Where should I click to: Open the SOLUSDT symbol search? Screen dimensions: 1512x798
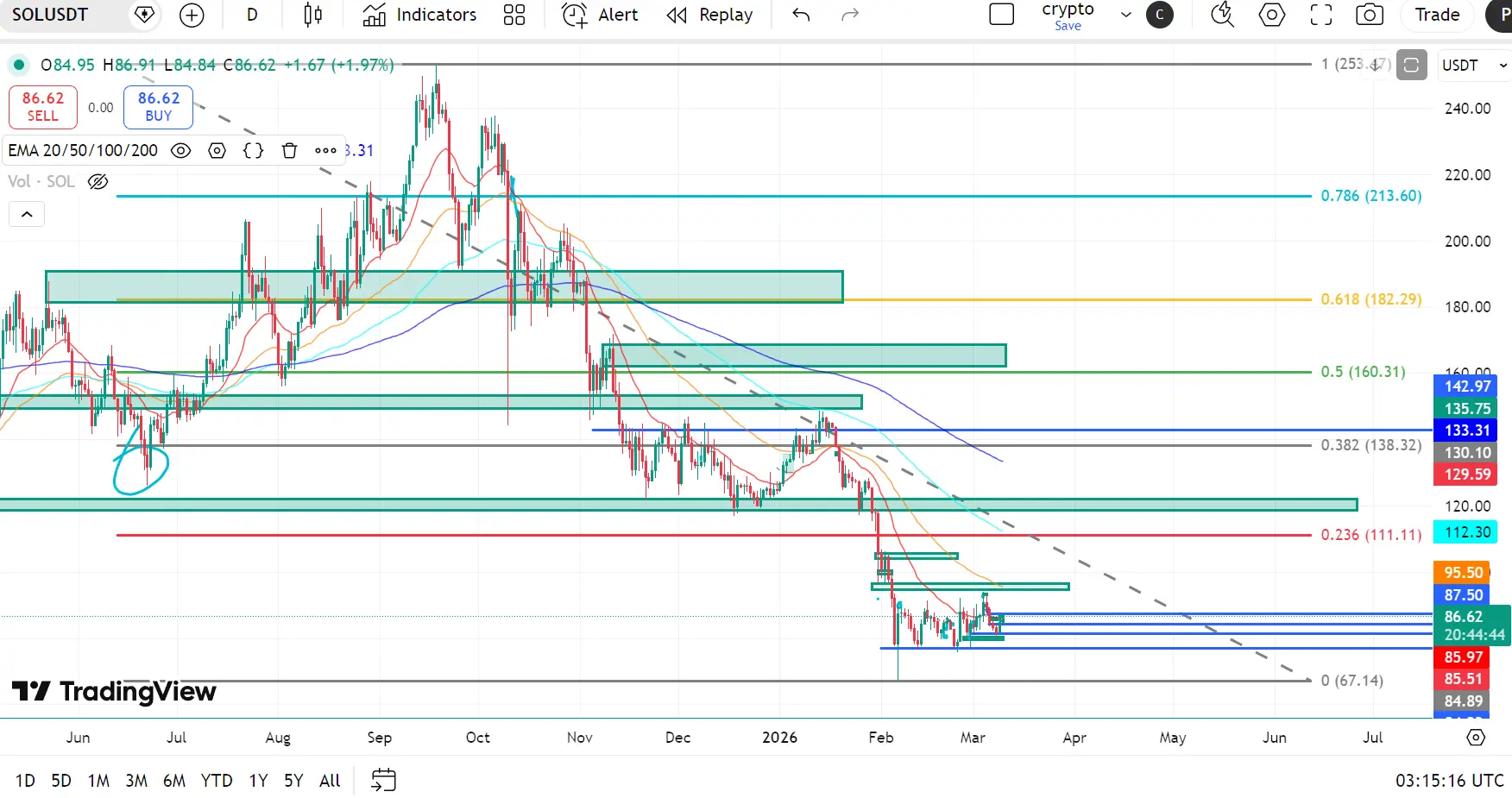(50, 15)
